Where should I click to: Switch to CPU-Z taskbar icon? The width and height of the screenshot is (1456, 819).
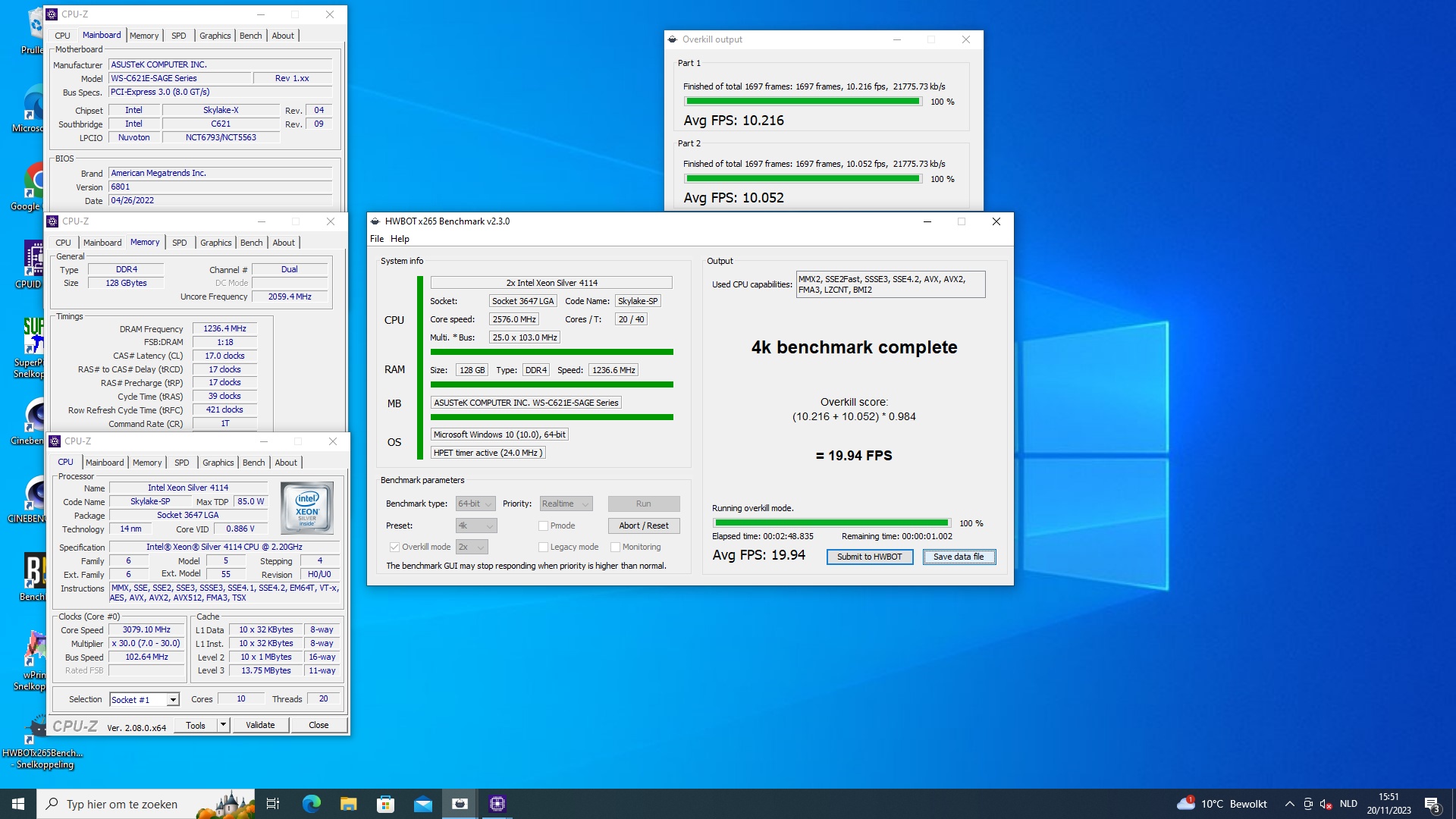click(497, 804)
